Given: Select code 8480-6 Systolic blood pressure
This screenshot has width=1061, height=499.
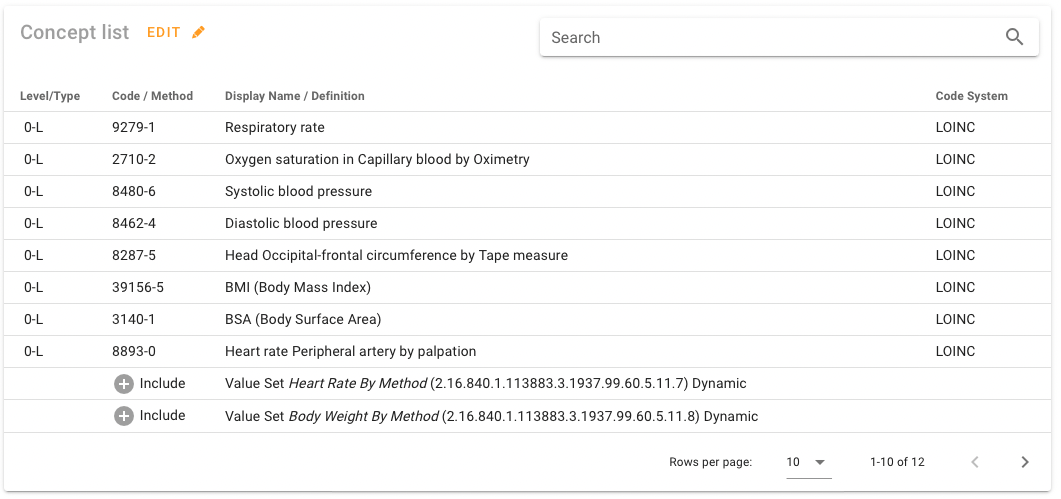Looking at the screenshot, I should pyautogui.click(x=298, y=192).
